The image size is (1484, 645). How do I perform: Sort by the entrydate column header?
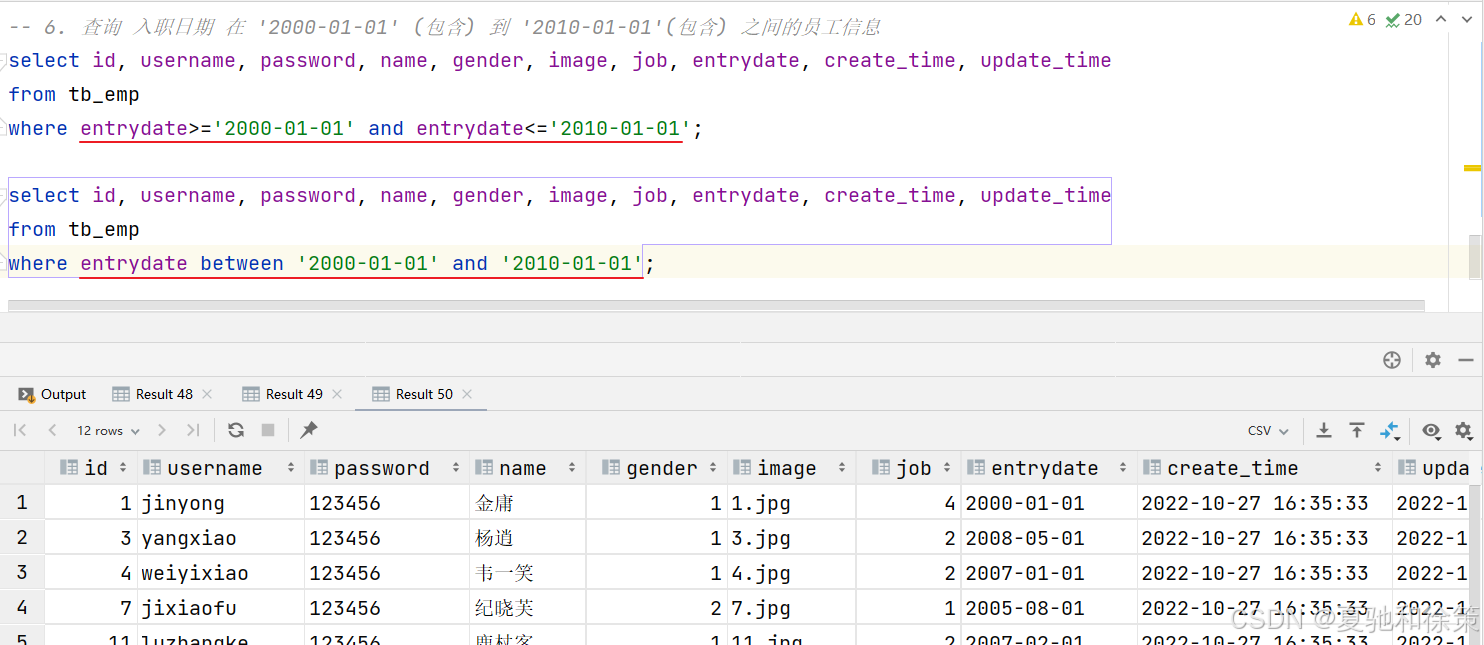click(1049, 468)
